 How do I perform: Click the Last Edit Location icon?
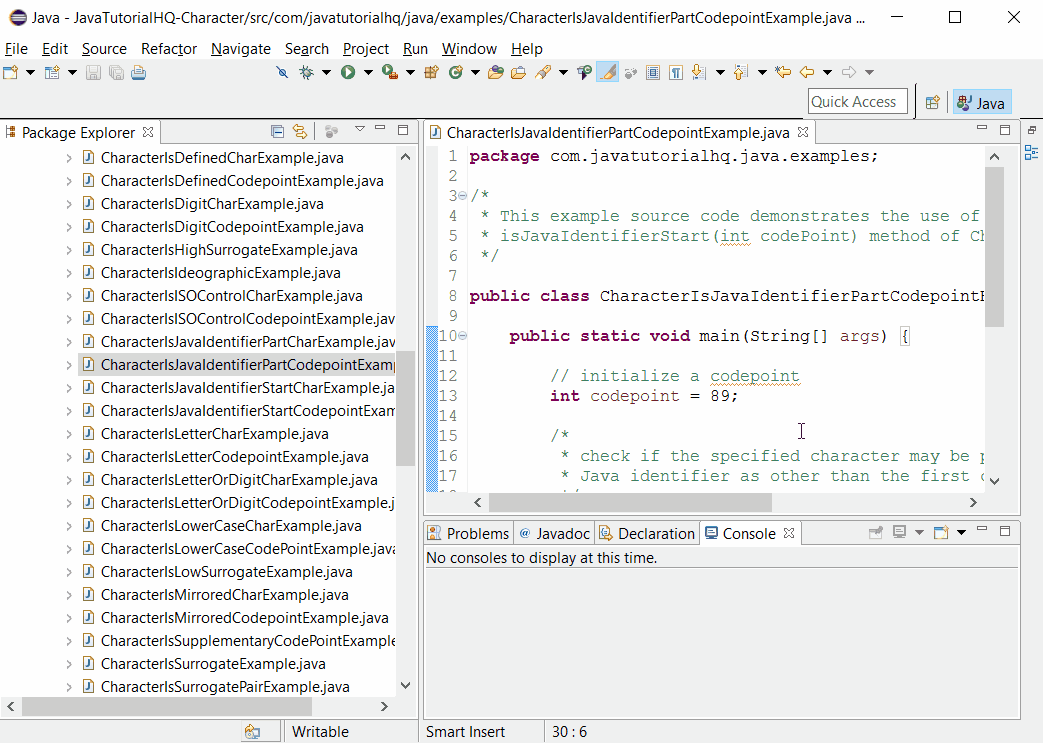[x=784, y=72]
